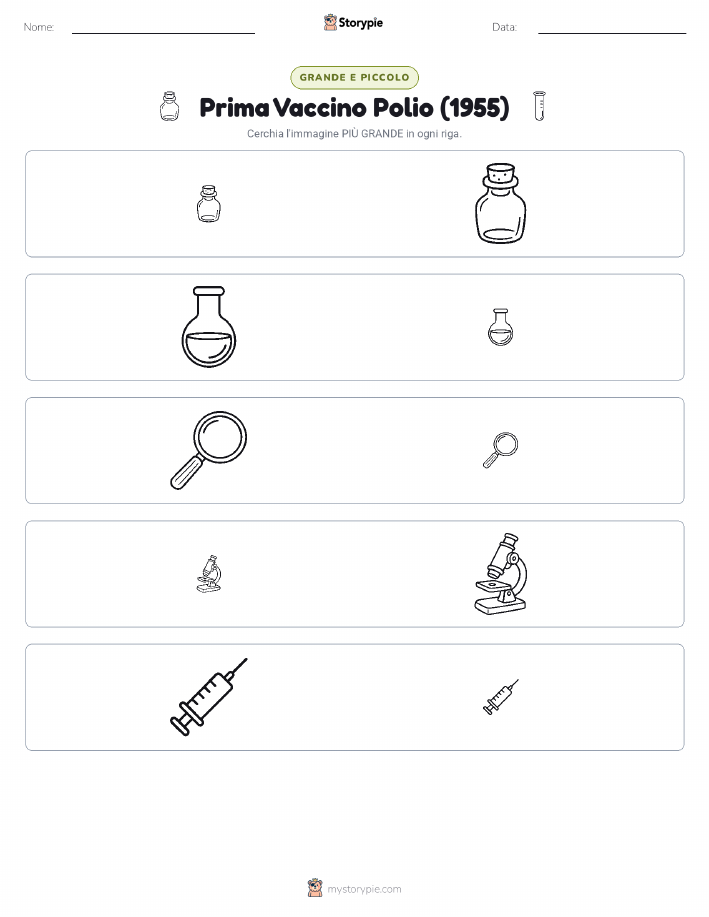Screen dimensions: 709x917
Task: Click the Storypie logo at top
Action: pos(353,23)
